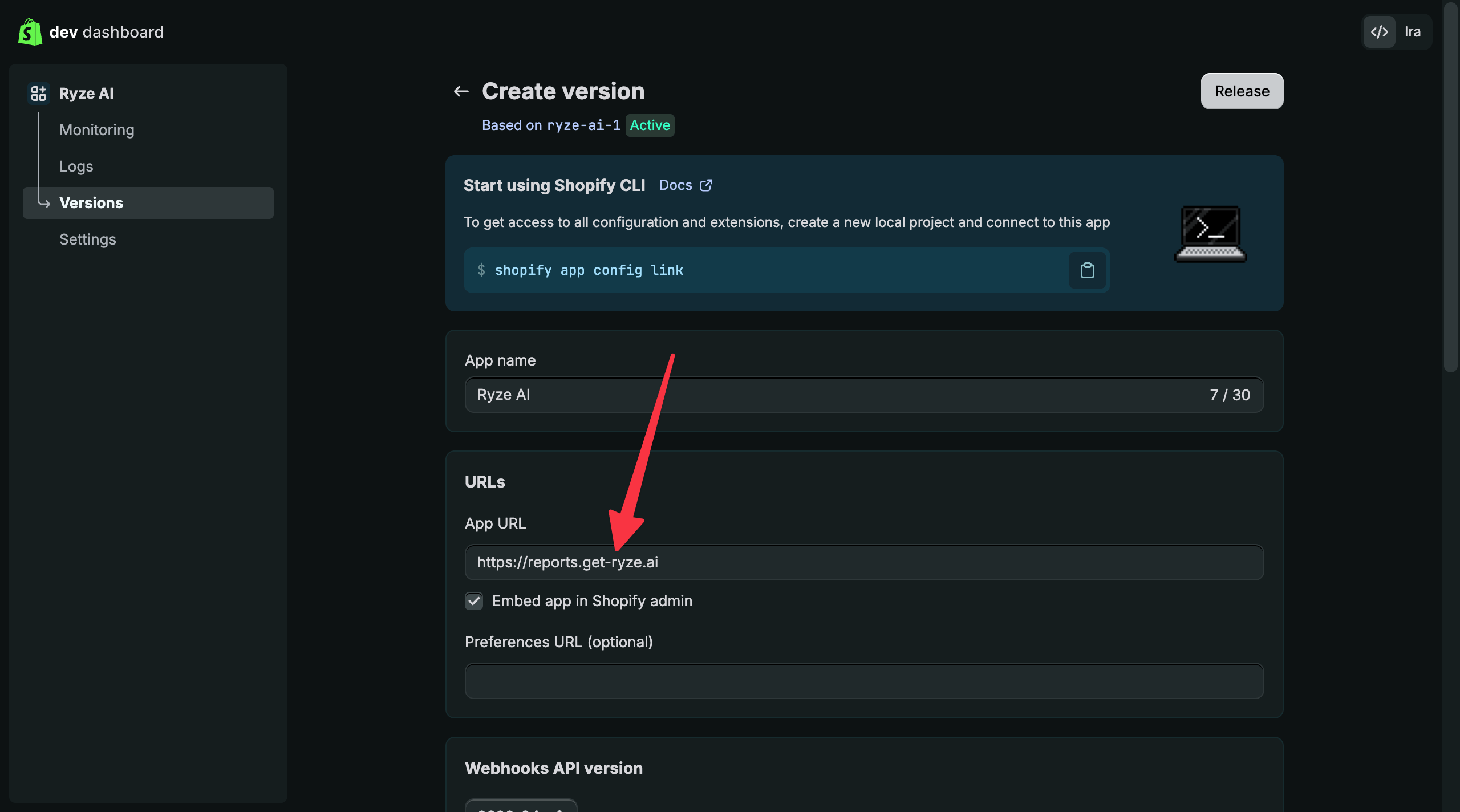This screenshot has width=1460, height=812.
Task: Click the Webhooks API version heading
Action: (x=554, y=768)
